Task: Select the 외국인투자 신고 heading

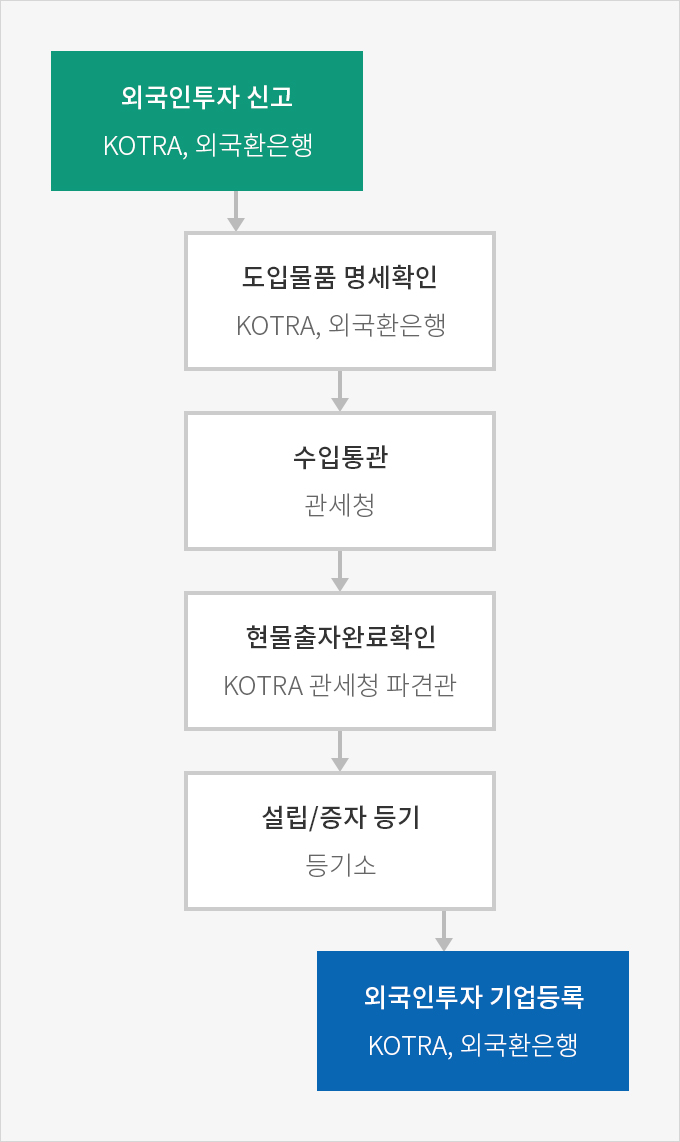Action: (207, 98)
